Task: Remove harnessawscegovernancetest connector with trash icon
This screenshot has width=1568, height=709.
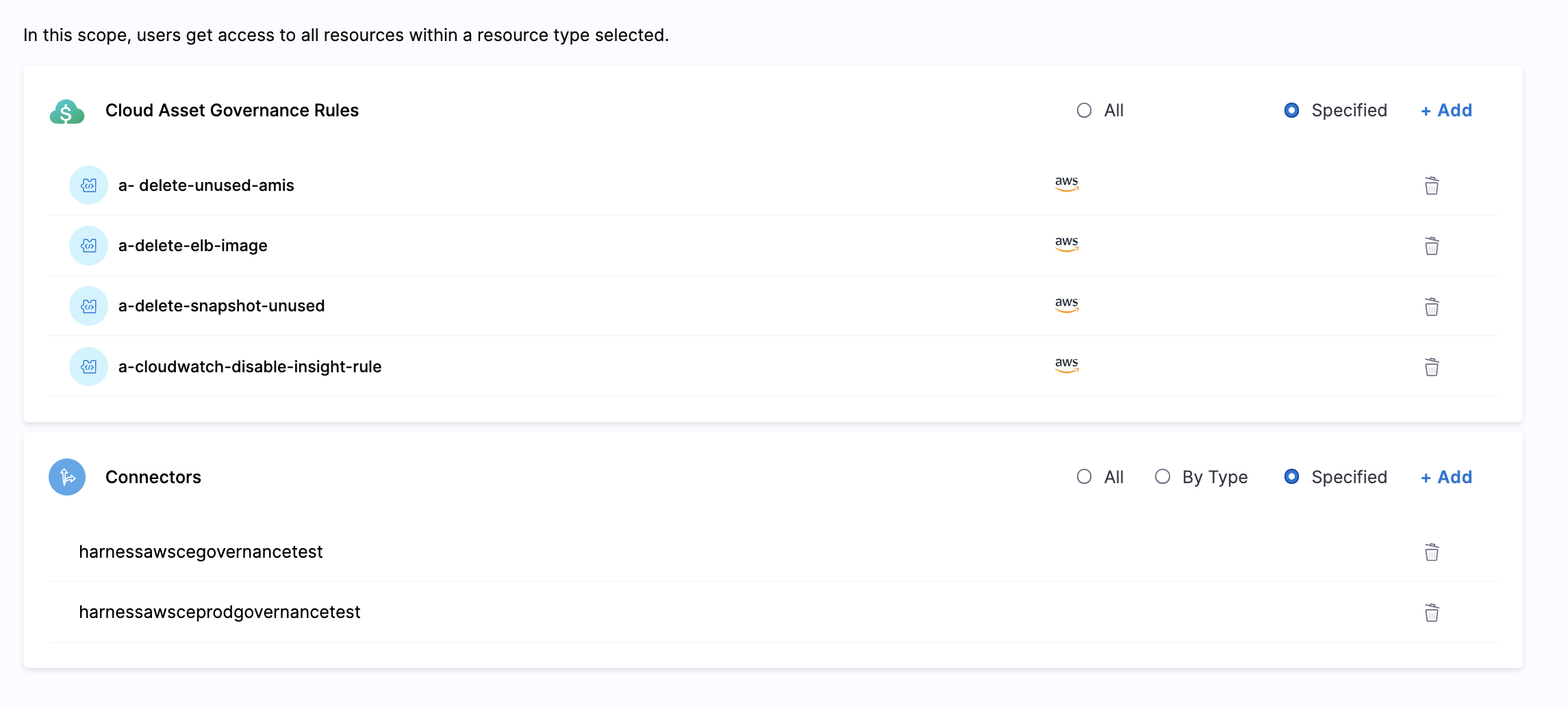Action: [x=1431, y=552]
